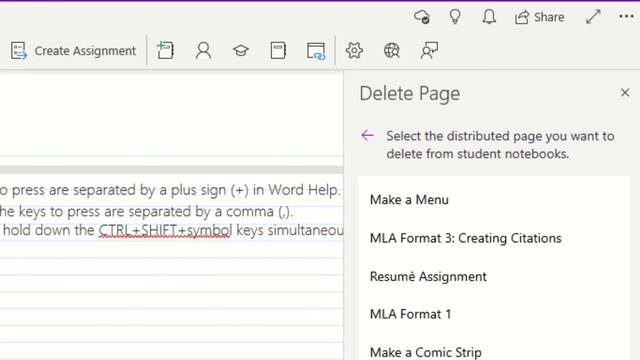Click the graduation cap icon
The image size is (640, 360).
point(241,51)
